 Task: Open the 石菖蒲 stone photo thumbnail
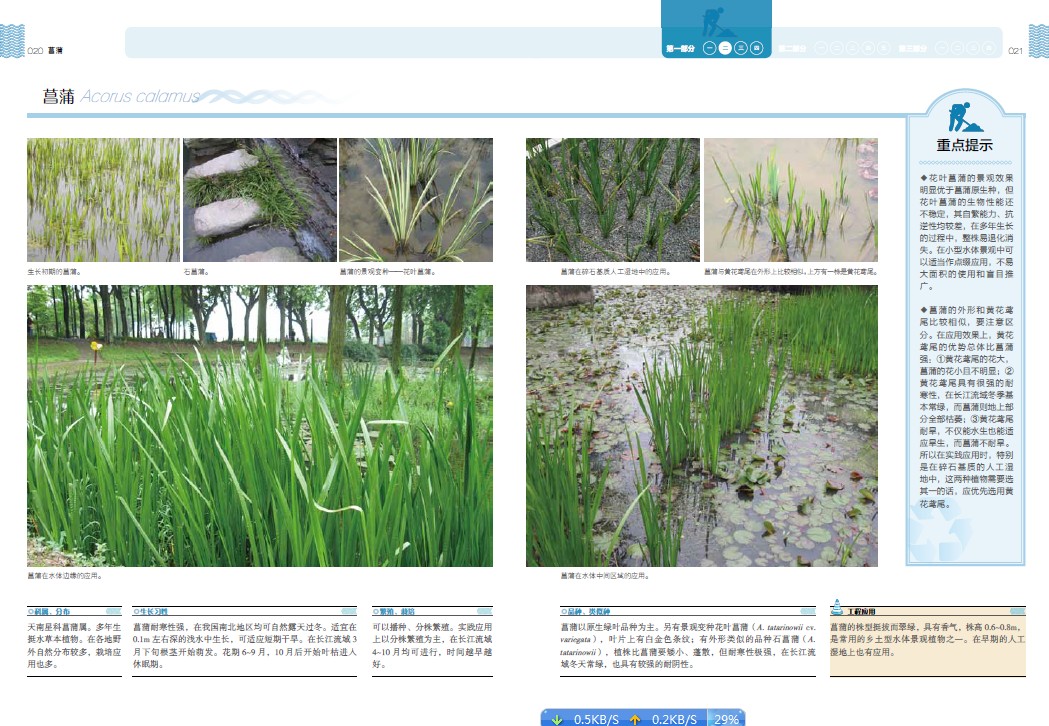259,200
